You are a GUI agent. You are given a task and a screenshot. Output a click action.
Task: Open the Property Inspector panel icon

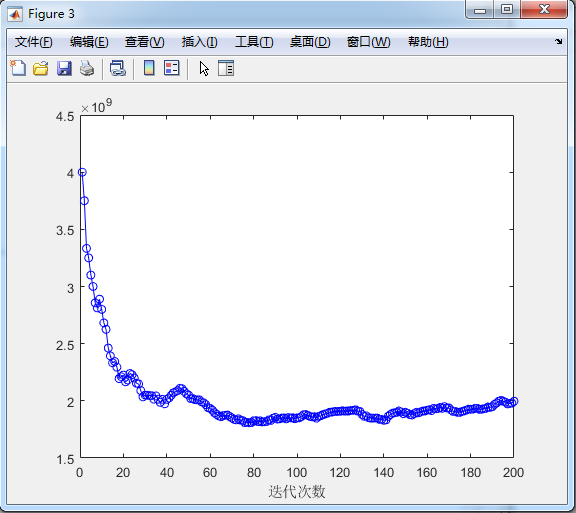[226, 68]
